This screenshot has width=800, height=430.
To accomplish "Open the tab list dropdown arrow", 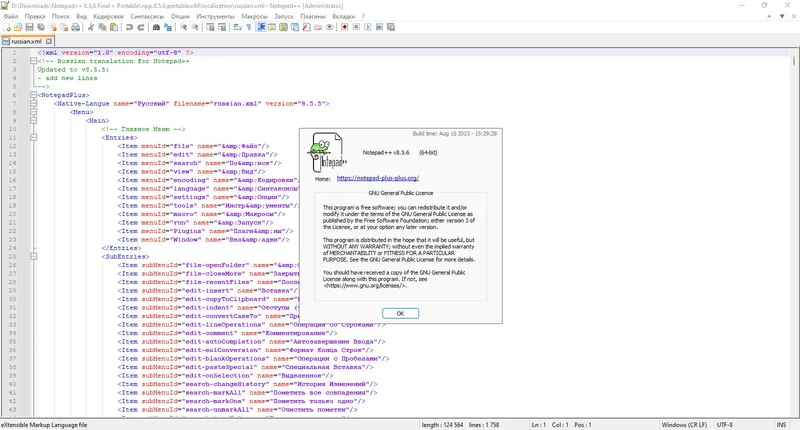I will [x=782, y=16].
